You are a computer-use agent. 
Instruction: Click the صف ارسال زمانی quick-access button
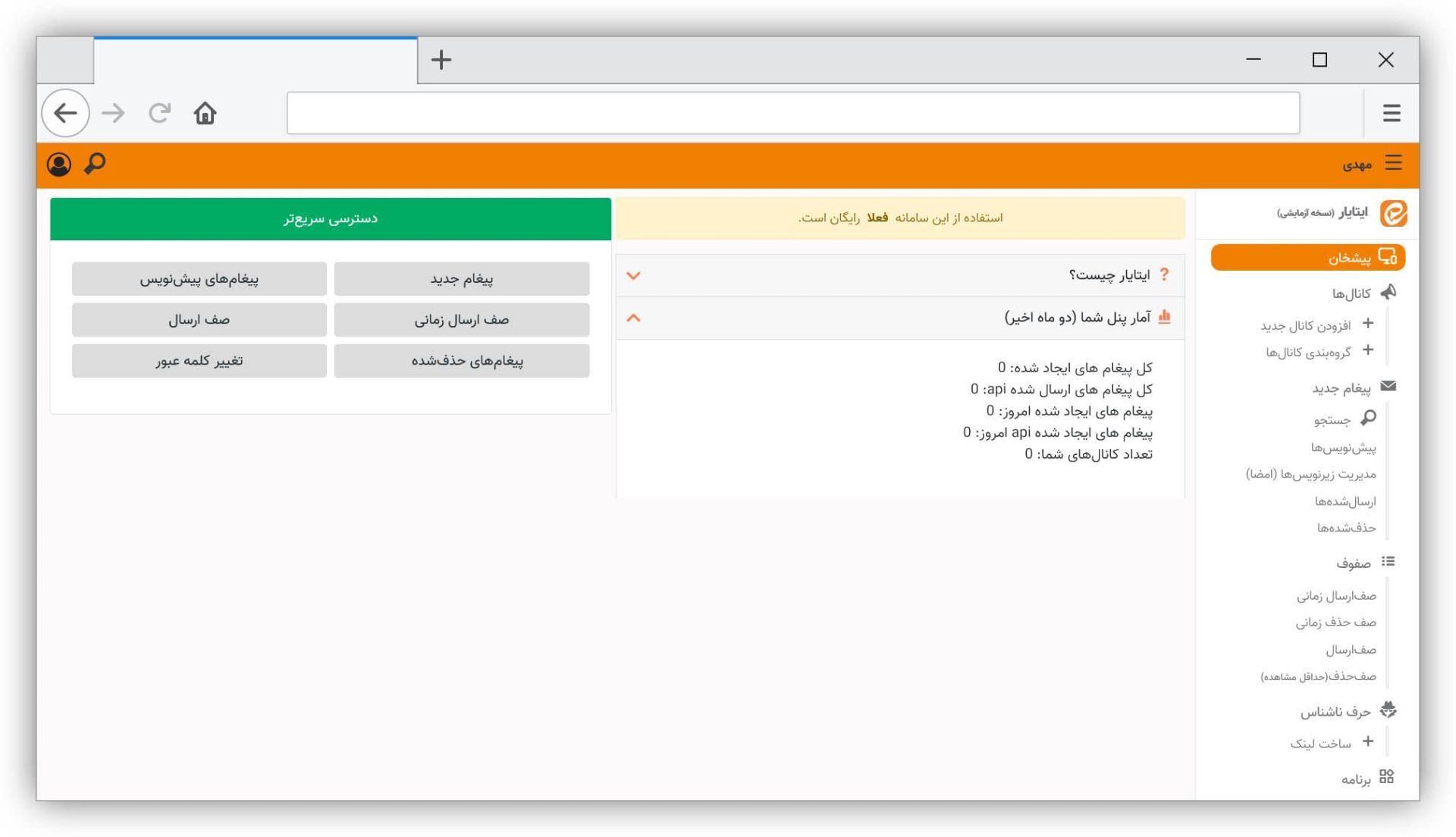click(461, 320)
